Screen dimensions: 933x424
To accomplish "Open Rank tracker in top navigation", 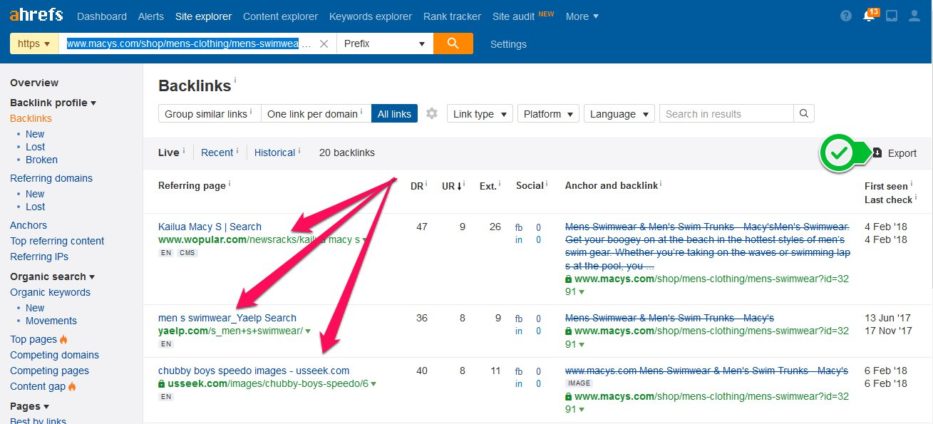I will [452, 17].
